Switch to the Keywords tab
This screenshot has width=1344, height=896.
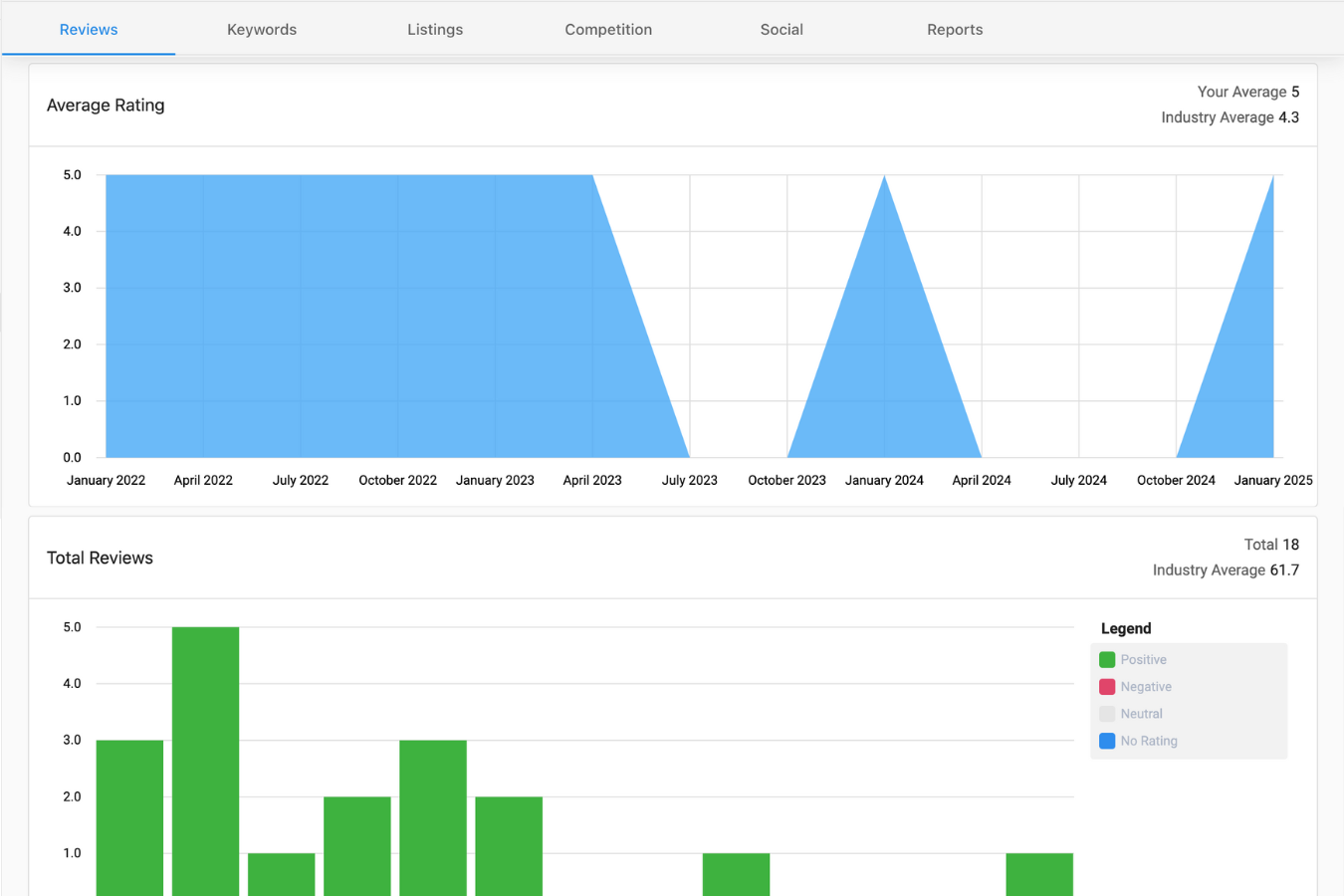262,30
